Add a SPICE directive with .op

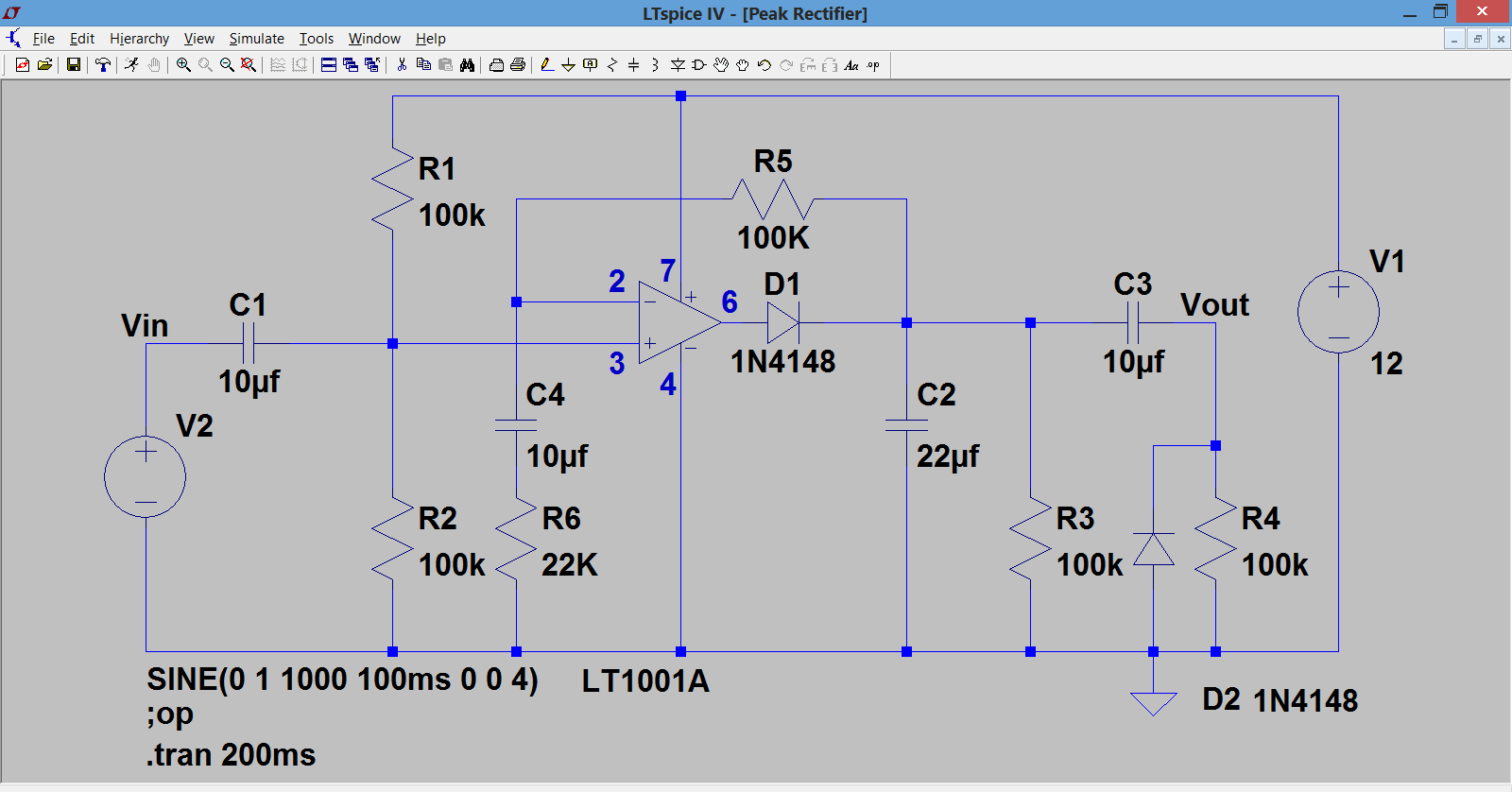(x=873, y=64)
